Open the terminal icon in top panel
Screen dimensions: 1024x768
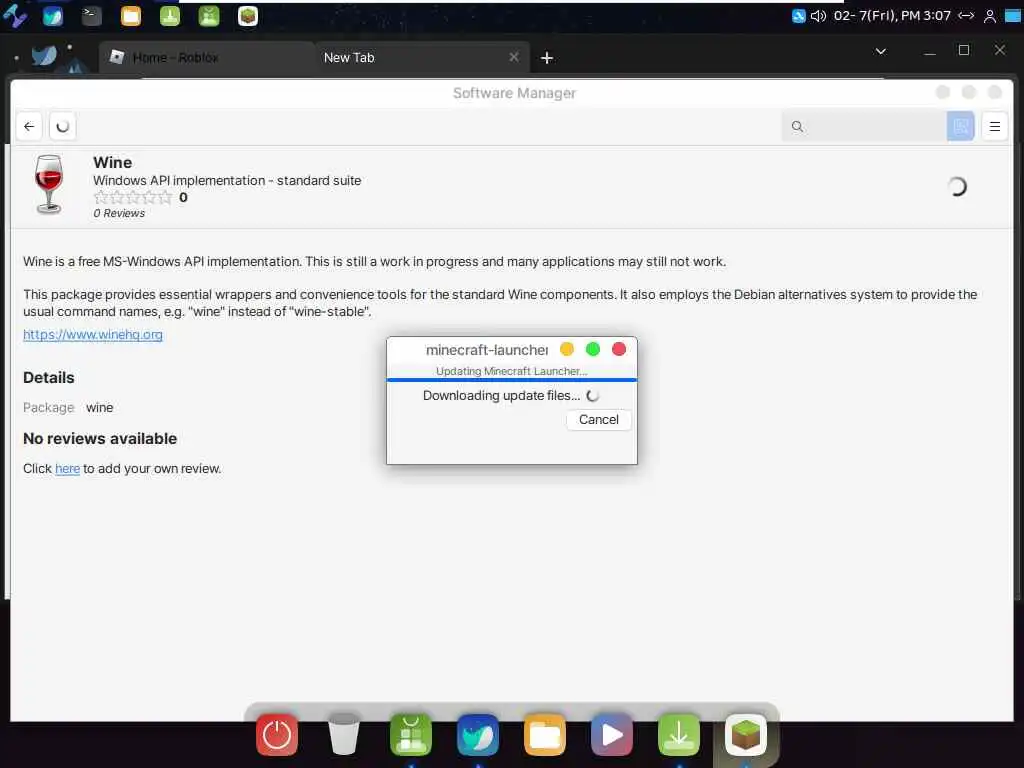[91, 16]
